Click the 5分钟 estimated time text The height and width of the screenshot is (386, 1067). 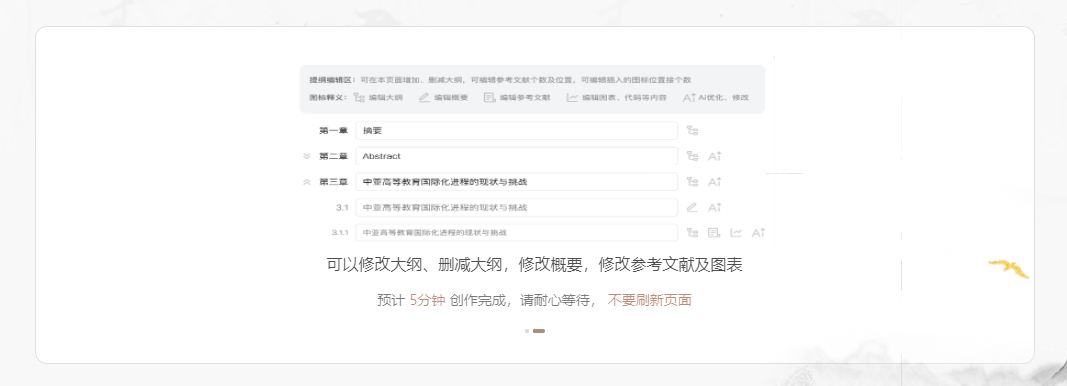point(427,300)
